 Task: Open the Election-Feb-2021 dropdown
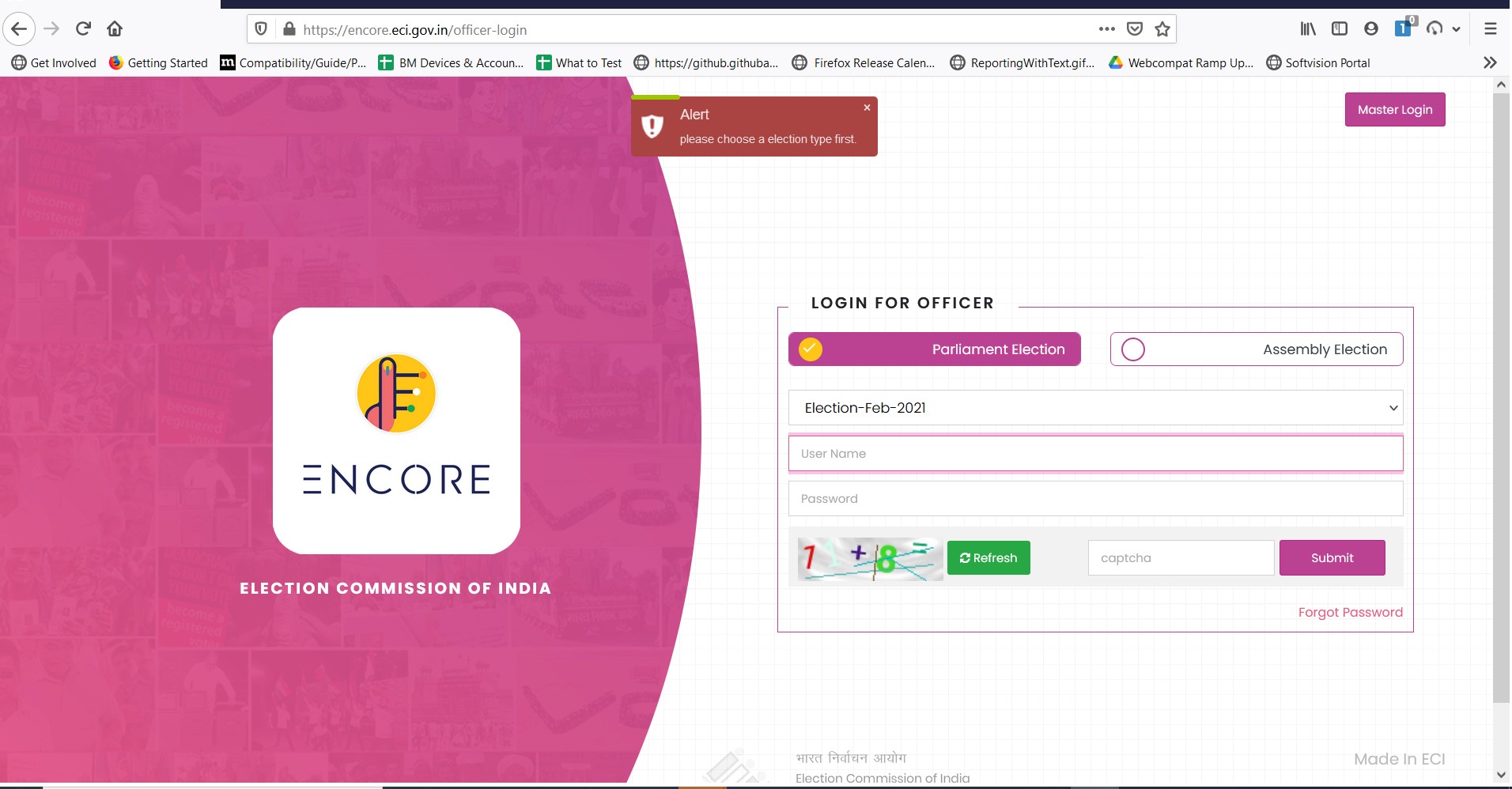pyautogui.click(x=1094, y=408)
